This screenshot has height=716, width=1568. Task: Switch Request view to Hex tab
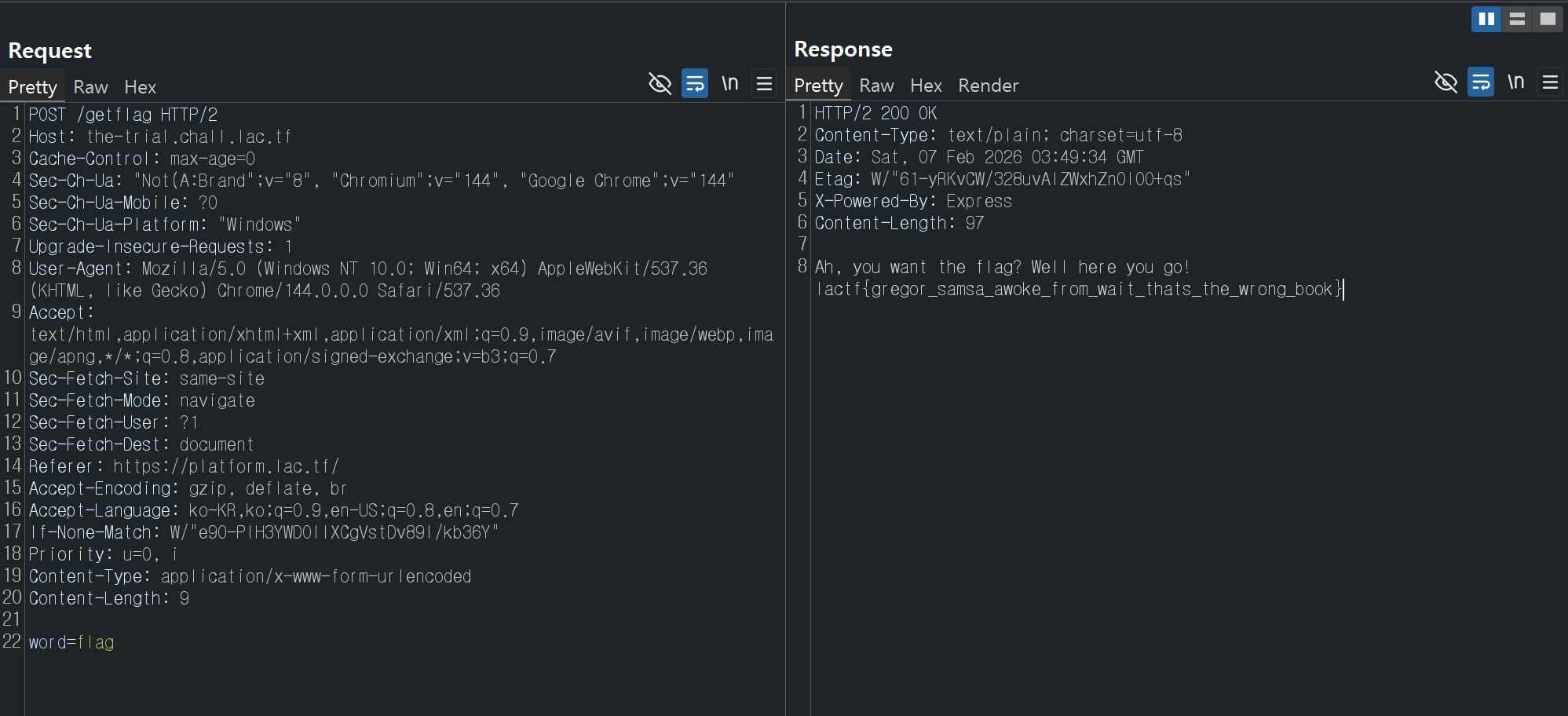140,87
